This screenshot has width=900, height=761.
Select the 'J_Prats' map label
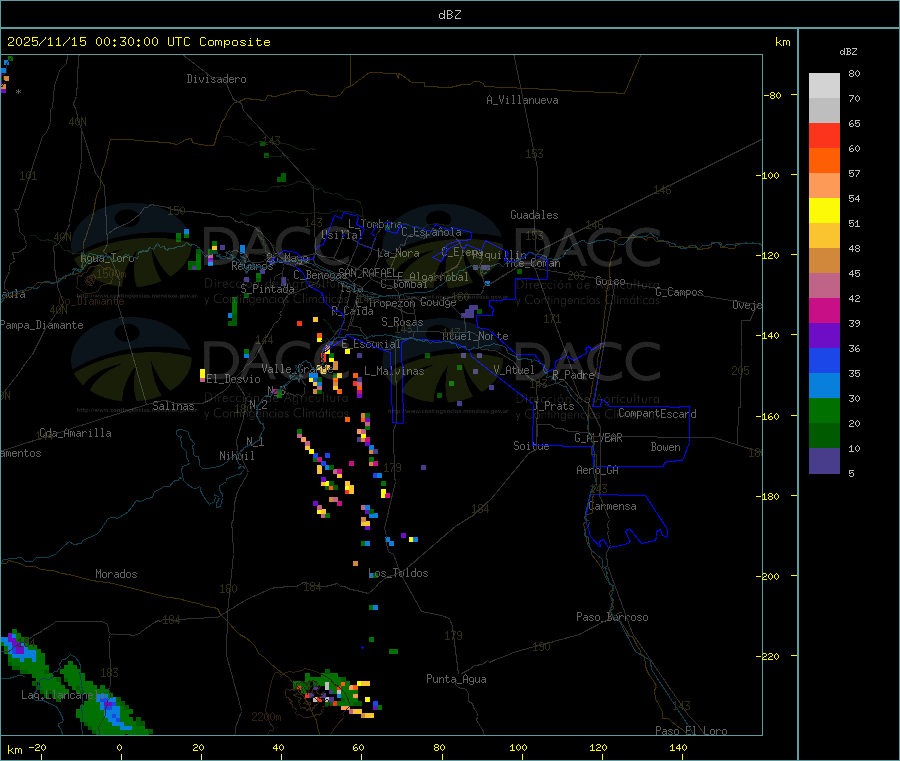554,406
